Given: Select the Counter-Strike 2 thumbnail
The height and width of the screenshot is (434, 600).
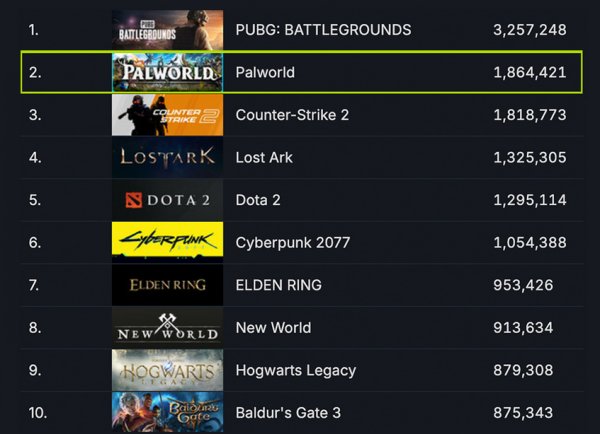Looking at the screenshot, I should click(x=167, y=115).
